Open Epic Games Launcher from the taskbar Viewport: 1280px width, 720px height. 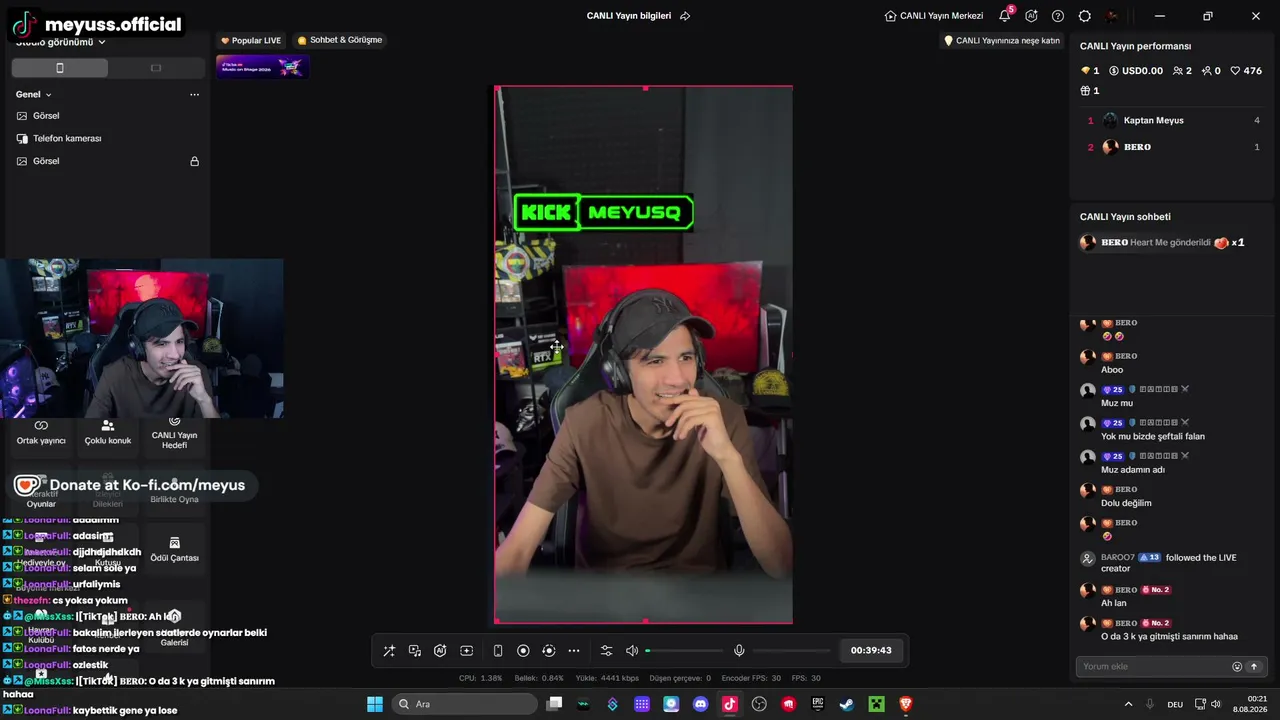(818, 704)
